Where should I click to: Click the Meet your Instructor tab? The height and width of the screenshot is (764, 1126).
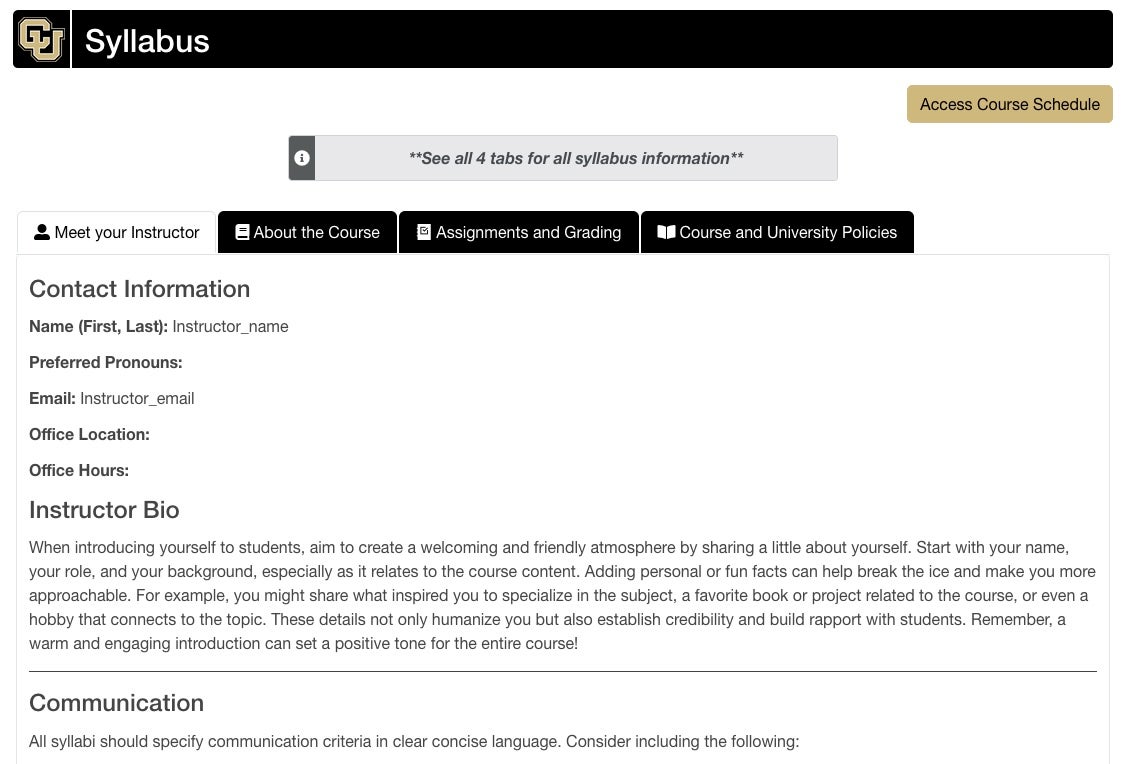click(116, 232)
